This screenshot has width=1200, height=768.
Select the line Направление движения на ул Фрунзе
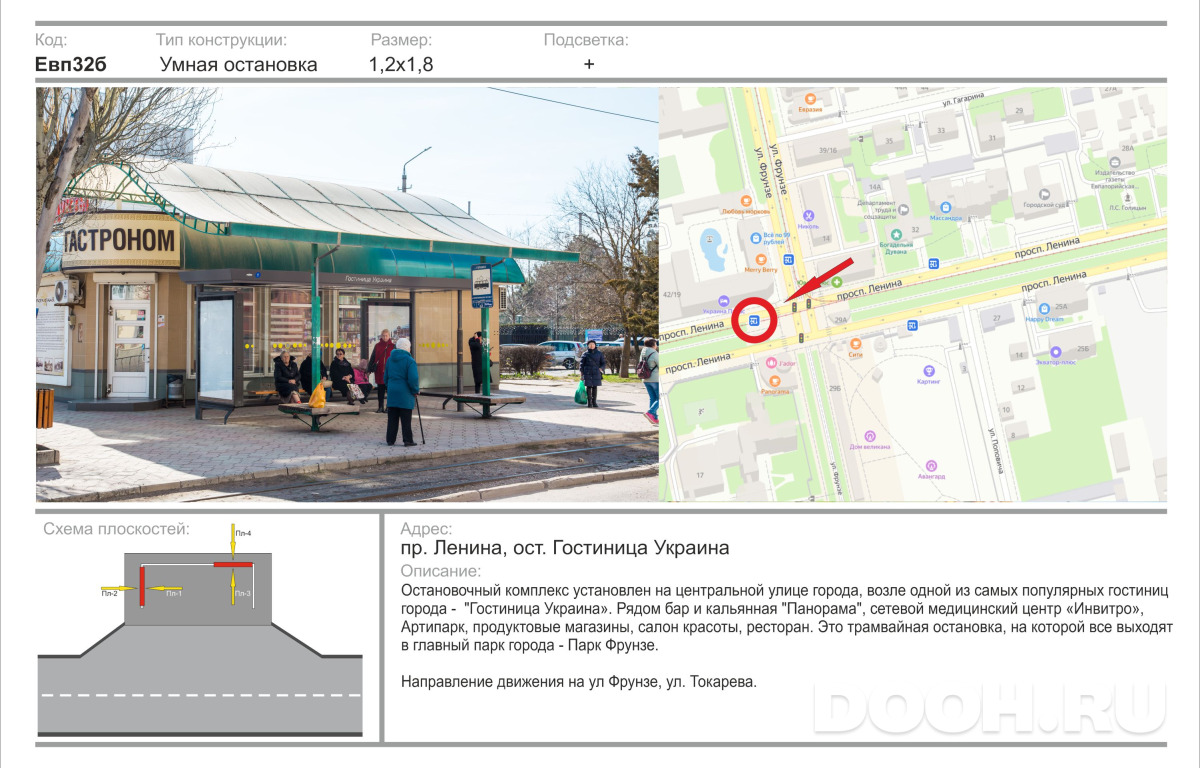[x=579, y=683]
